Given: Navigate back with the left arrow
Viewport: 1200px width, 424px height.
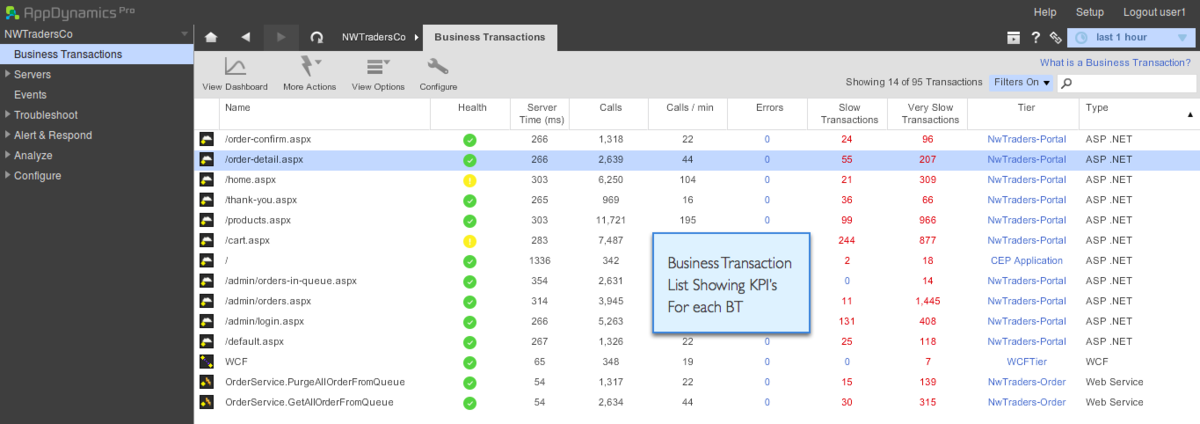Looking at the screenshot, I should tap(246, 37).
